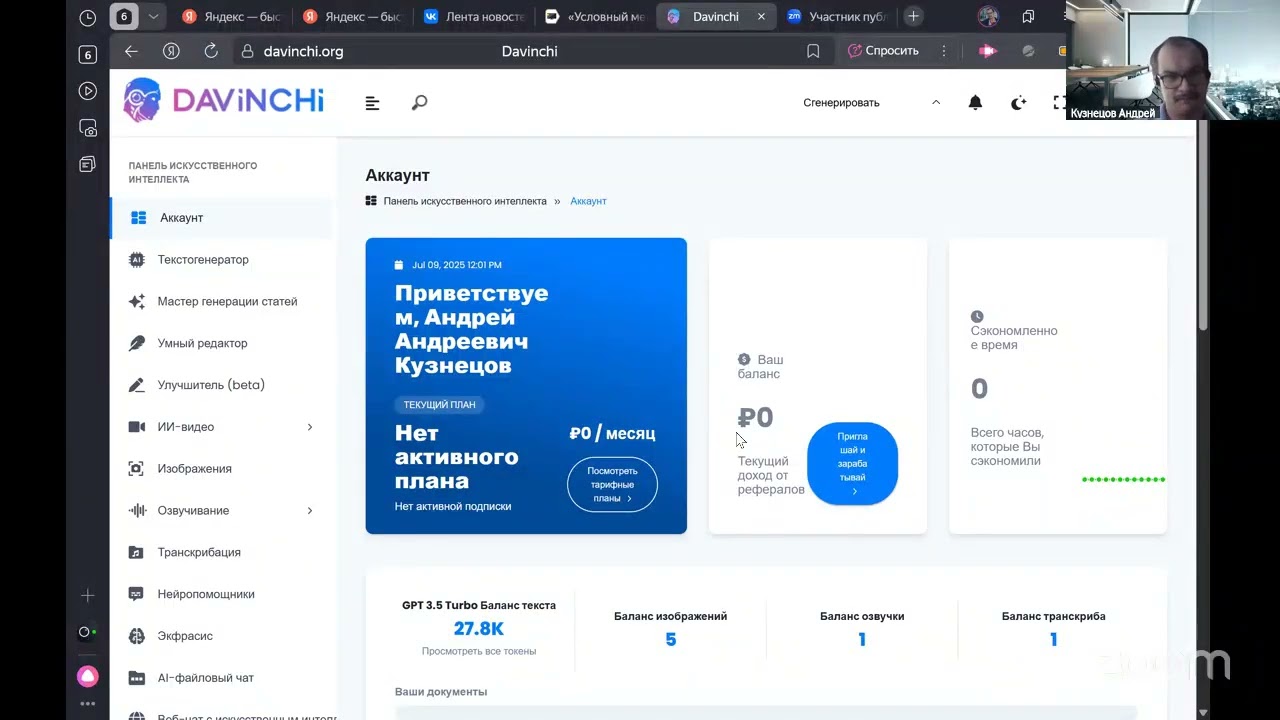Switch to second Яндекс browser tab
1280x720 pixels.
click(351, 17)
